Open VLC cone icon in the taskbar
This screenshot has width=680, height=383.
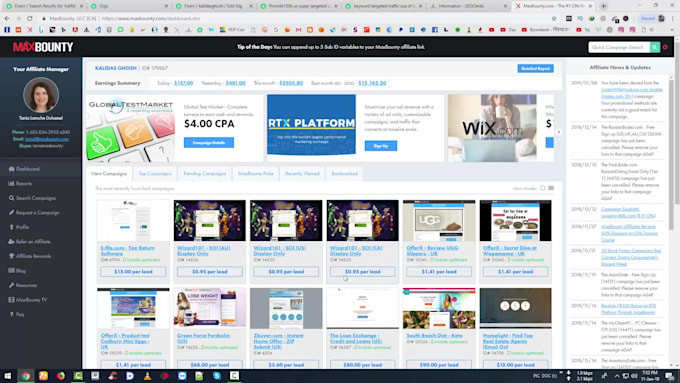(147, 376)
